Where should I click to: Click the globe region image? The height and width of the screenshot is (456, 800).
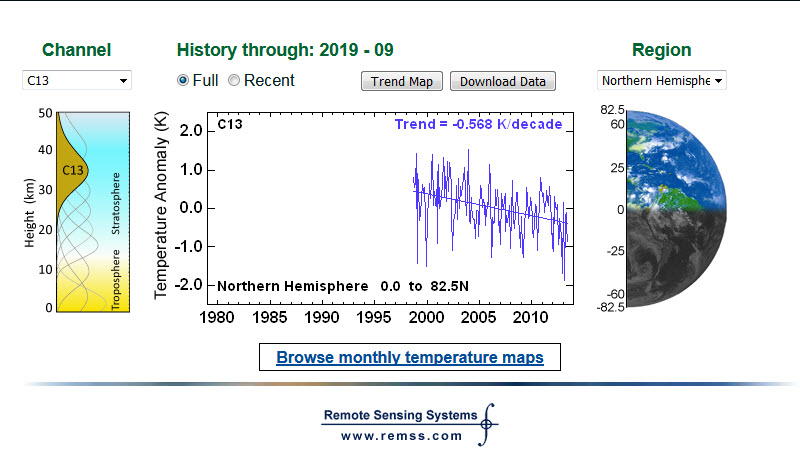pyautogui.click(x=676, y=209)
